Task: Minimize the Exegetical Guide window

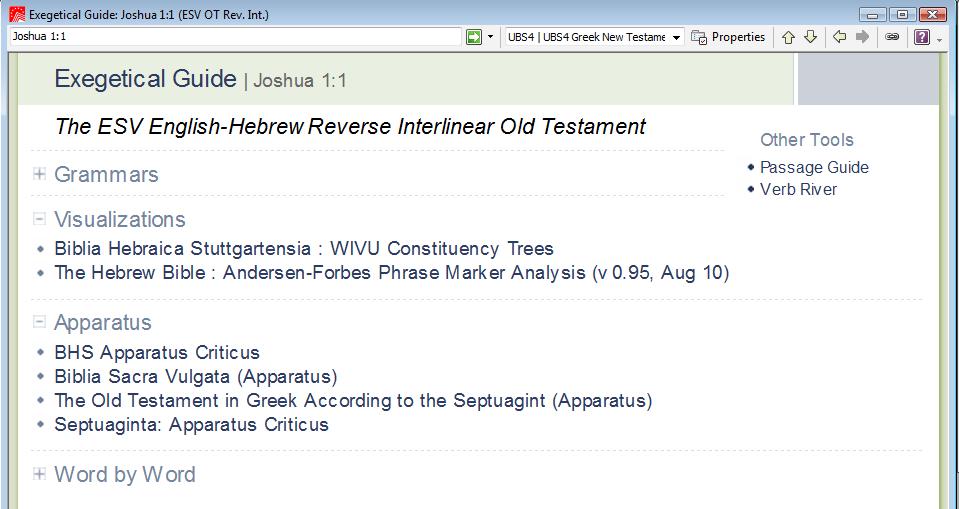Action: click(x=873, y=15)
